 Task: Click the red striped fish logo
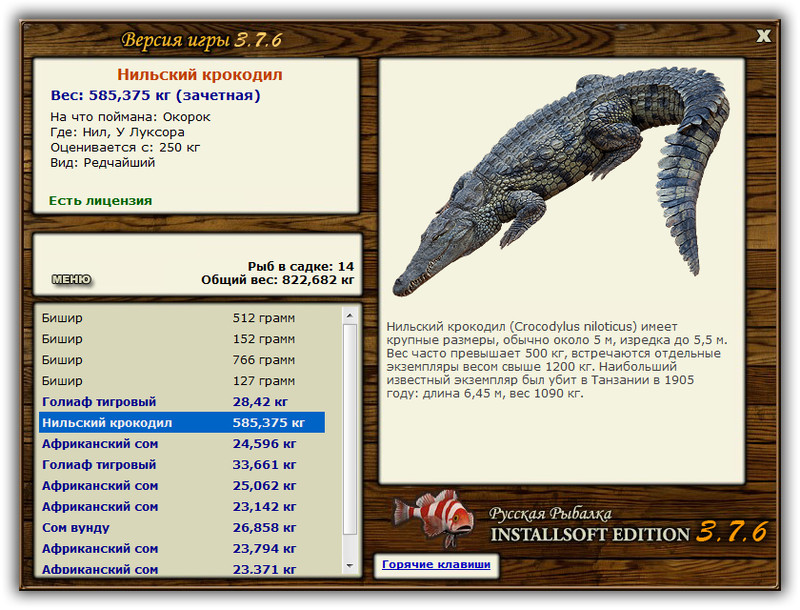434,518
